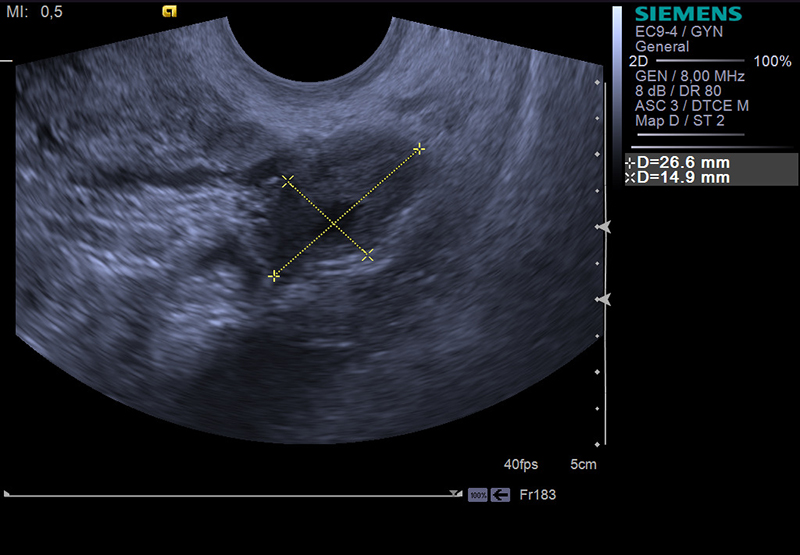Click the GEN / 8,00 MHz frequency text
The image size is (800, 555).
(x=690, y=76)
